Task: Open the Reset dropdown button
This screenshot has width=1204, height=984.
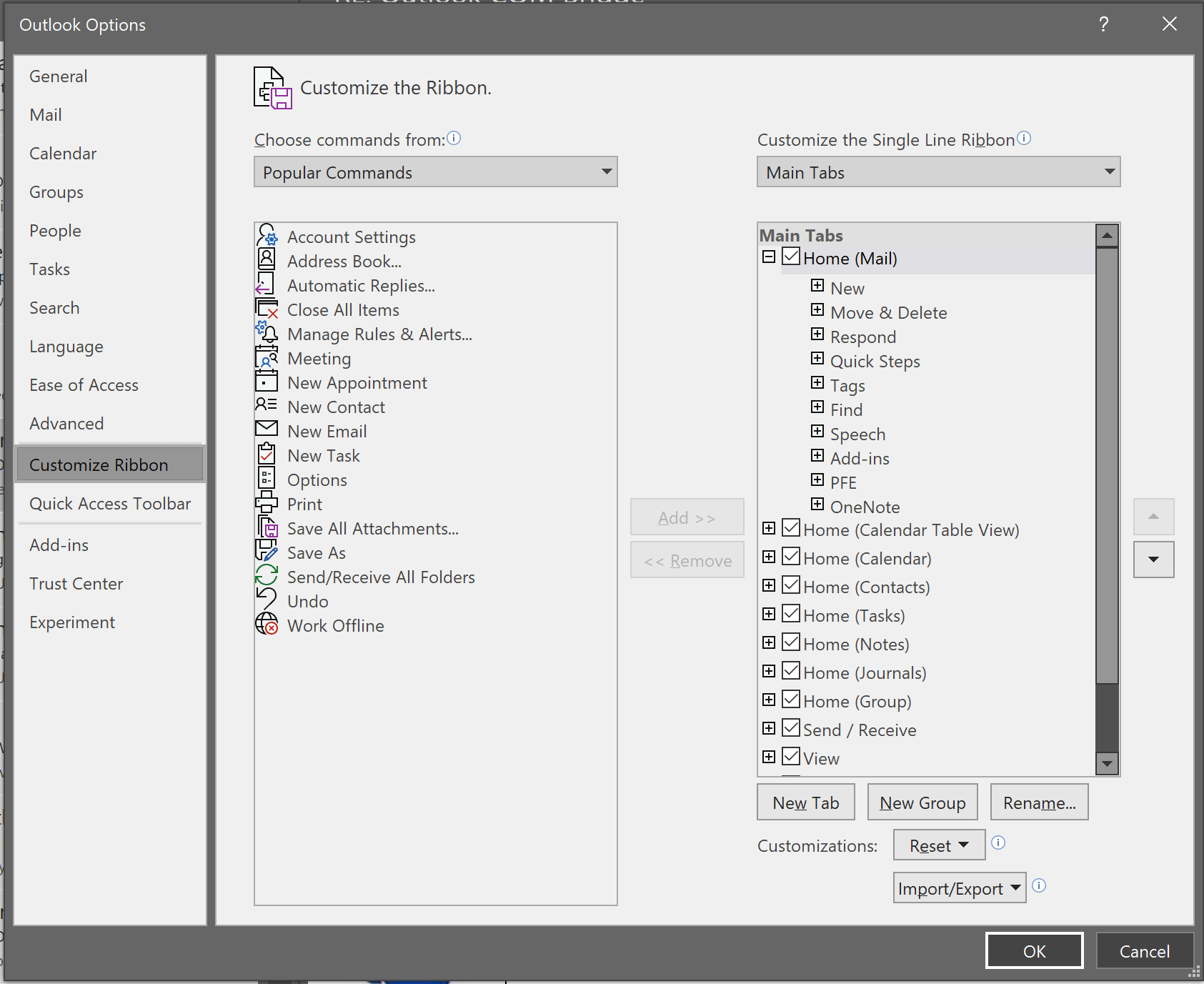Action: point(938,845)
